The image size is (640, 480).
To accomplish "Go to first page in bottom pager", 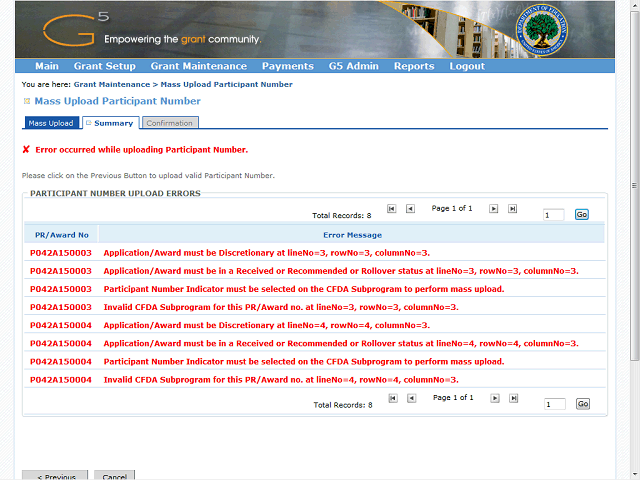I will (393, 398).
